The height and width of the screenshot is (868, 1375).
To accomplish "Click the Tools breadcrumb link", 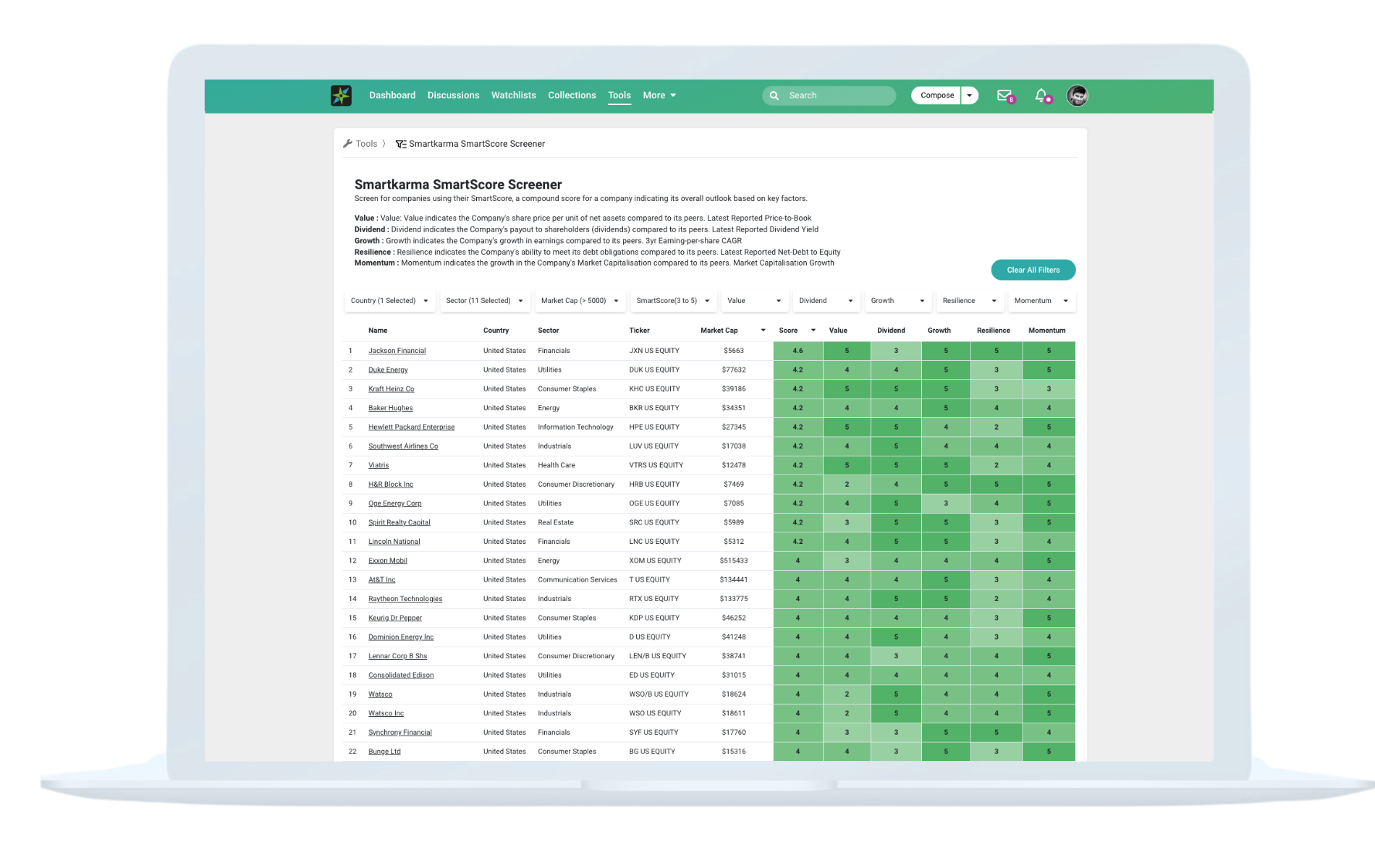I will [366, 144].
